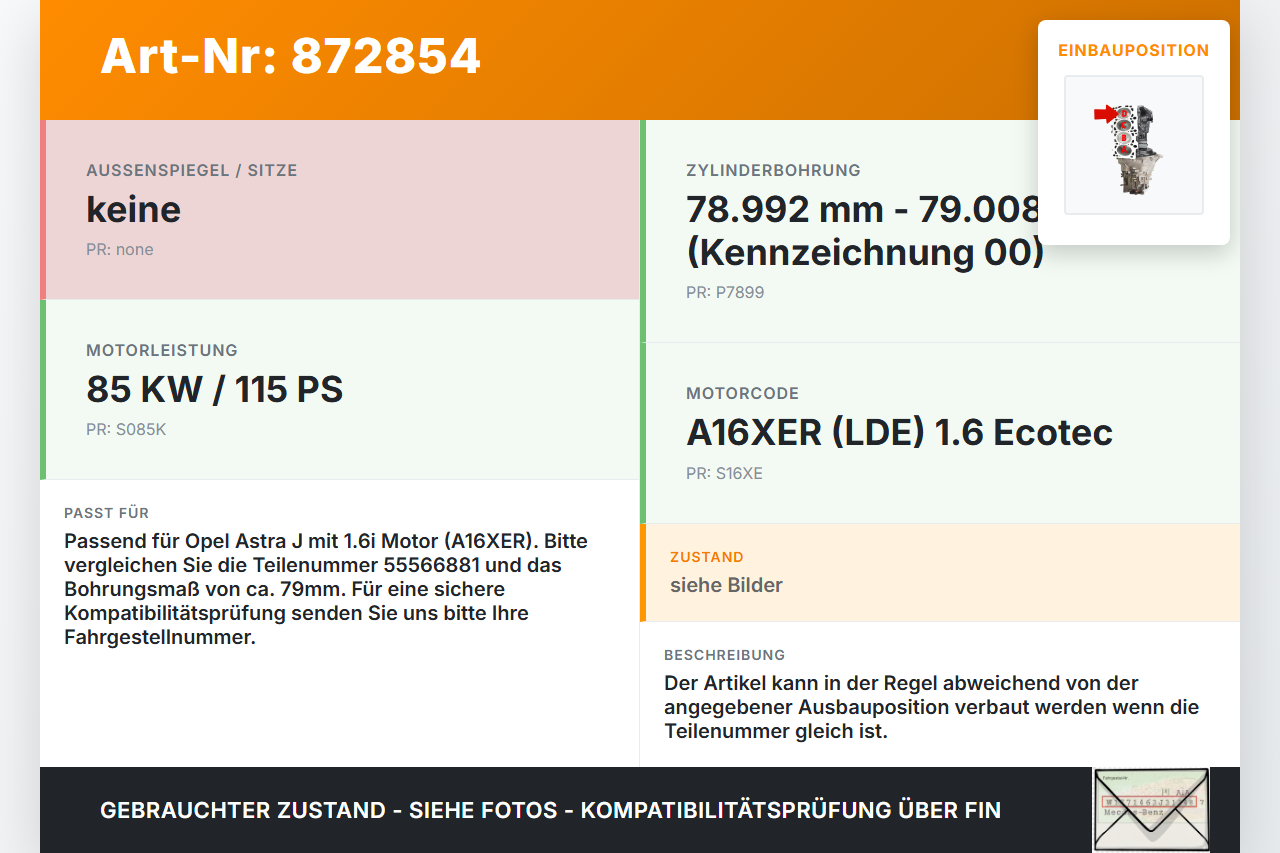The image size is (1280, 853).
Task: Click the 'PR: P7899' code
Action: click(x=725, y=293)
